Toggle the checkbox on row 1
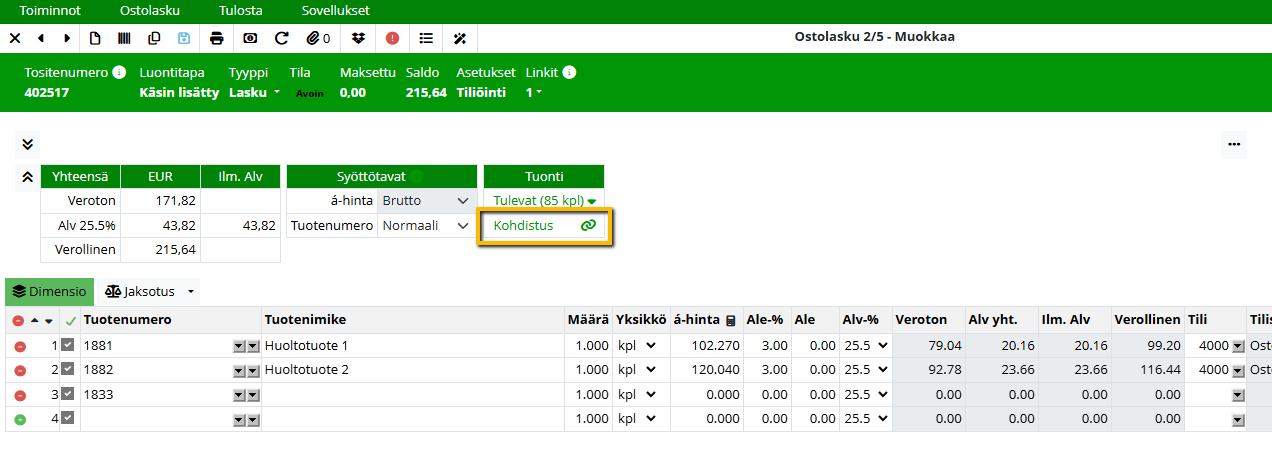The height and width of the screenshot is (451, 1272). click(68, 345)
